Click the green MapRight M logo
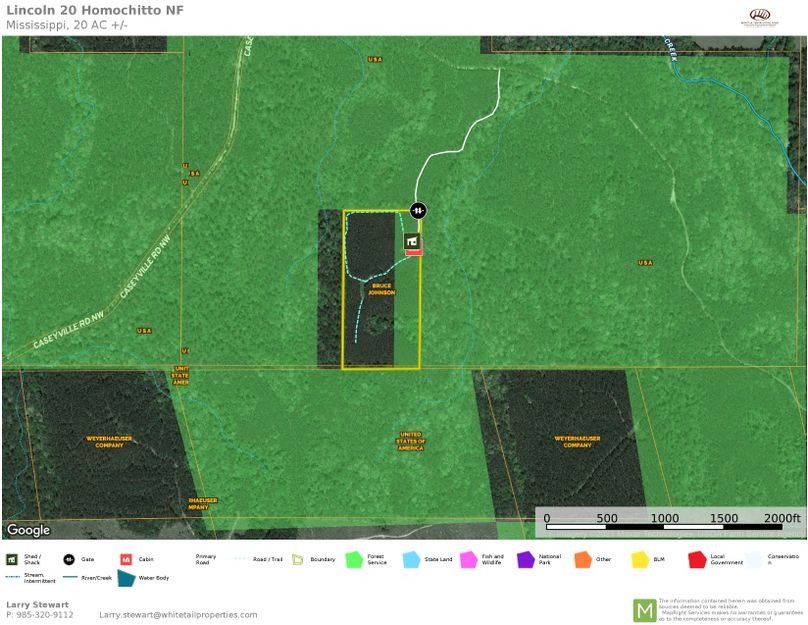The height and width of the screenshot is (625, 808). tap(644, 609)
